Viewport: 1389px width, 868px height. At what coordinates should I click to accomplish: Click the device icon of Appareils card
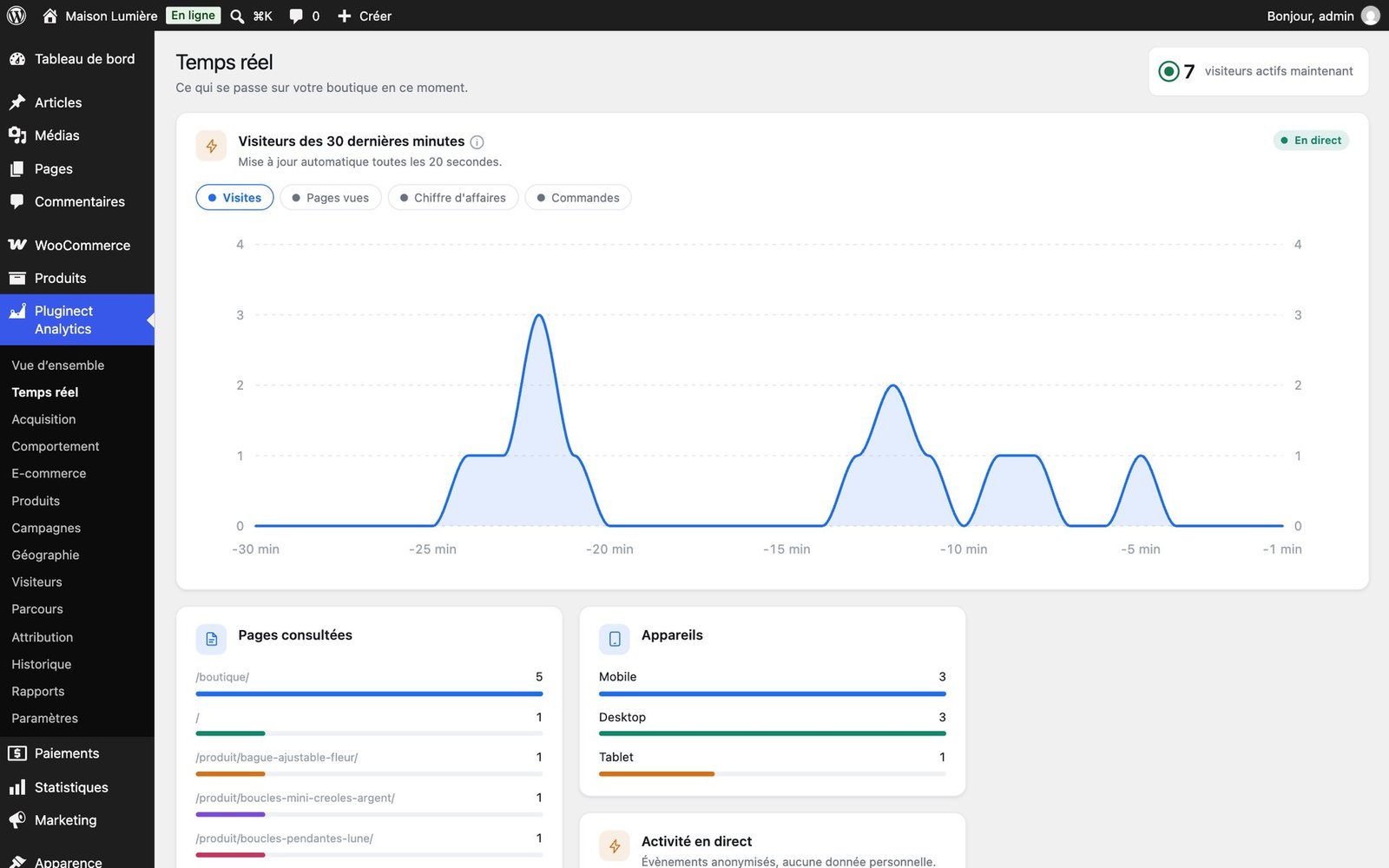[615, 640]
